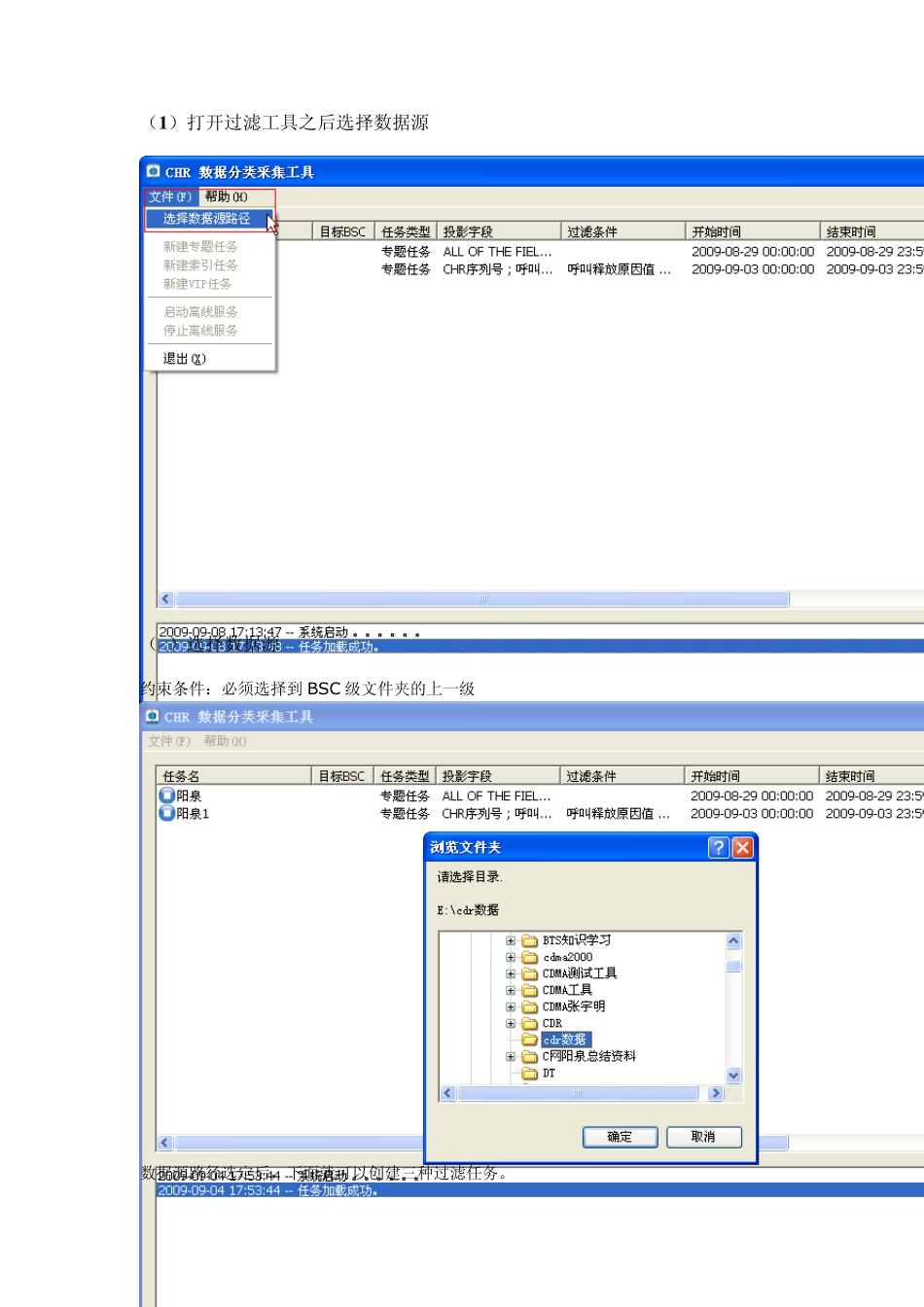Select the cdma2000 tree item label
This screenshot has width=924, height=1307.
coord(568,957)
